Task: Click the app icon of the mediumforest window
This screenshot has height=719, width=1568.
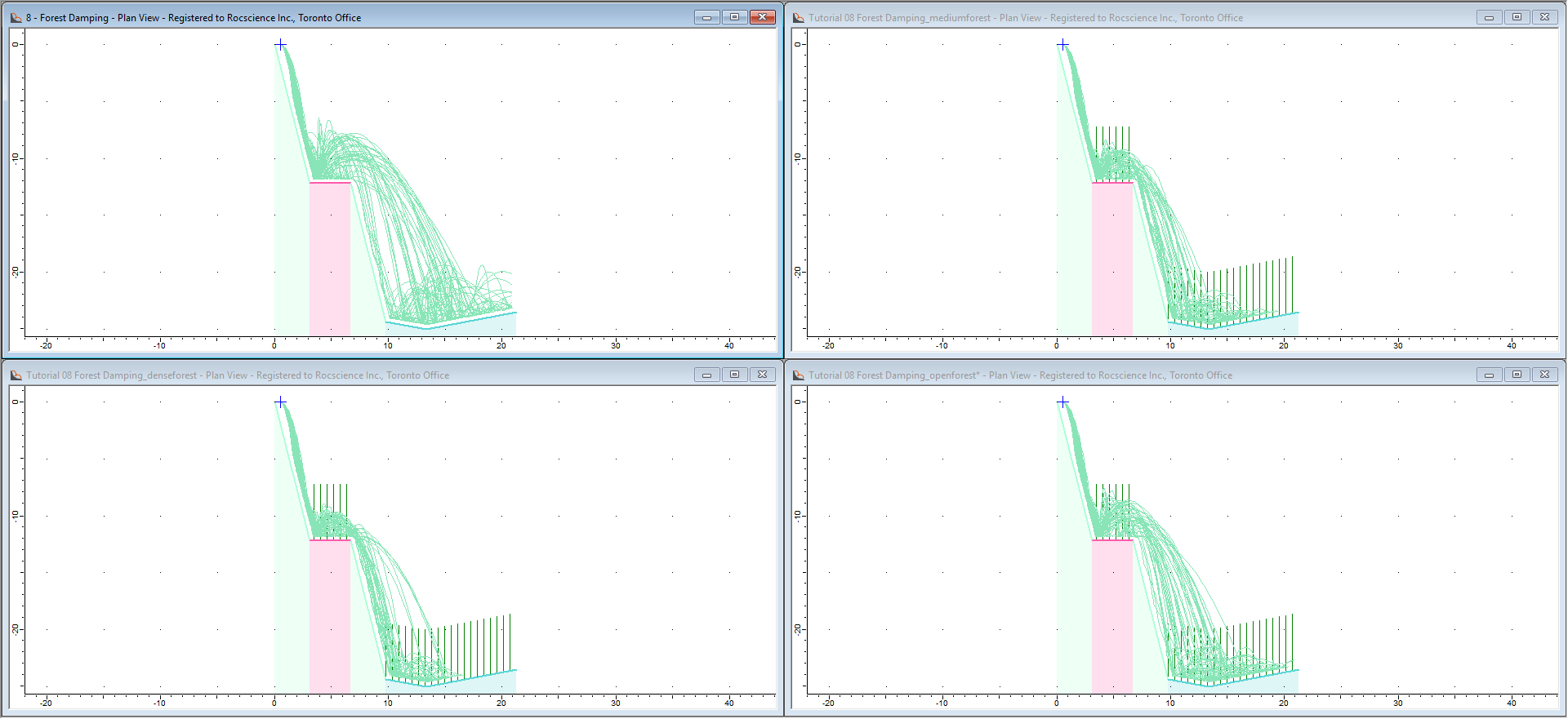Action: point(799,17)
